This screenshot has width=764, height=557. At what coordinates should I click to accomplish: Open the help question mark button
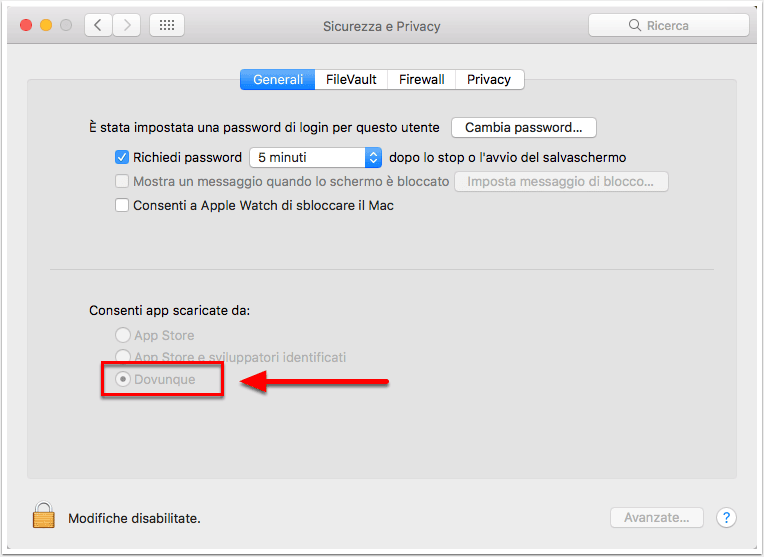tap(726, 518)
